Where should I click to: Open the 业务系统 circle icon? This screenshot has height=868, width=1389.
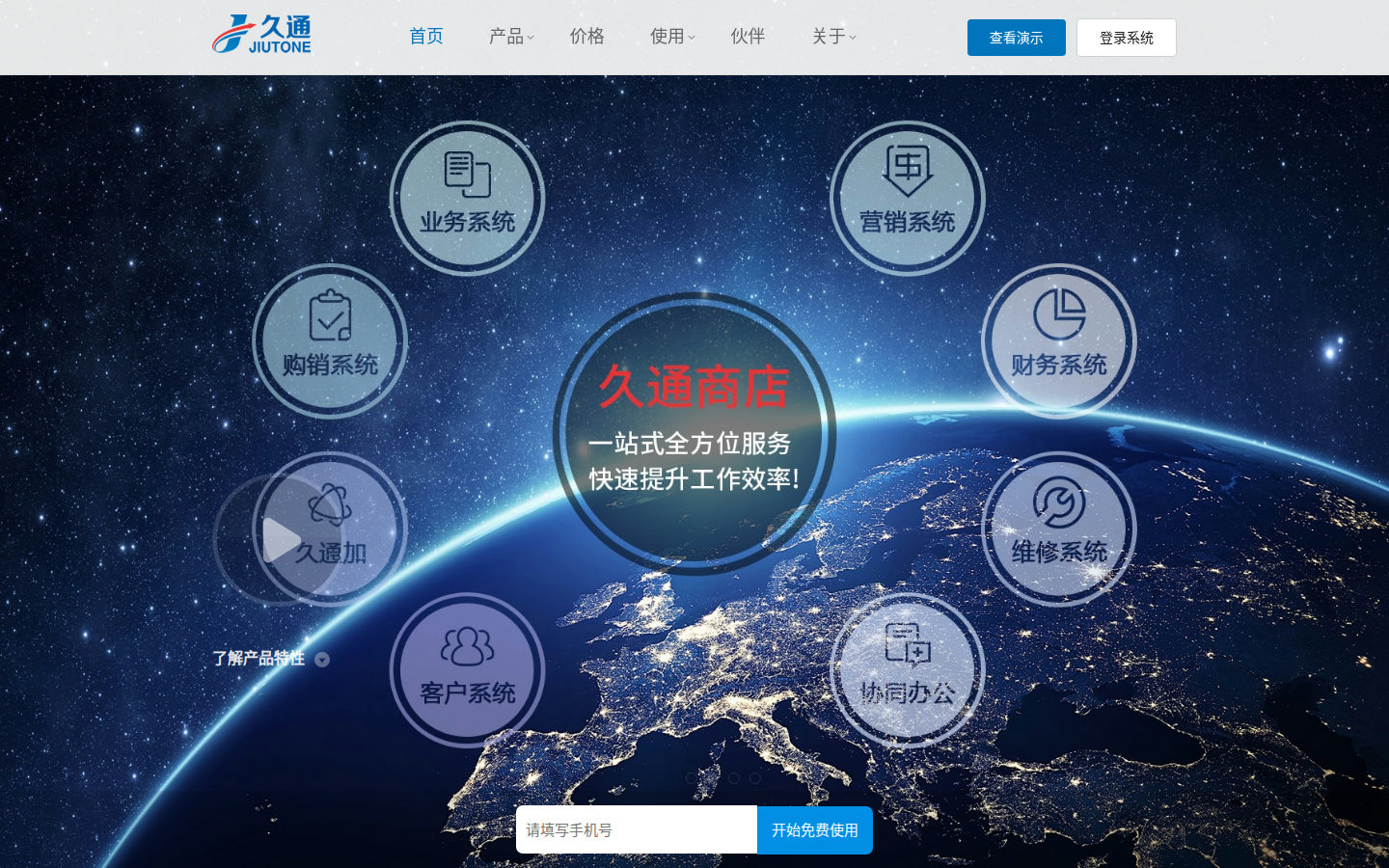point(468,198)
